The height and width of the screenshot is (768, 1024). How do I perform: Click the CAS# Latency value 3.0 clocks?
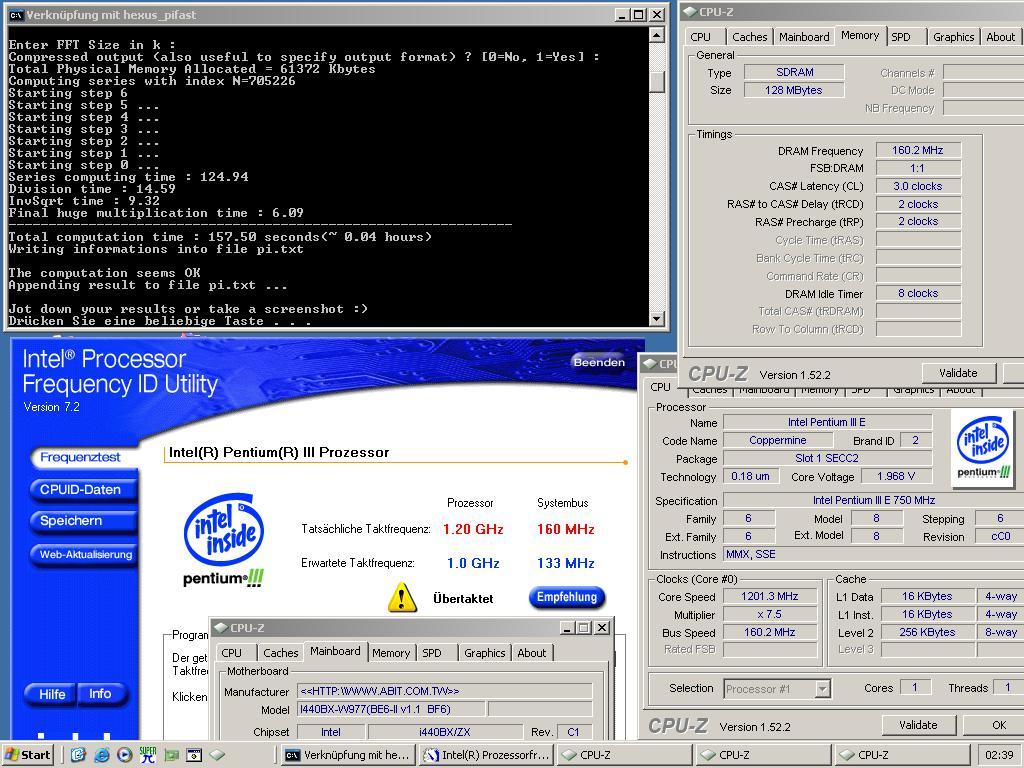click(918, 186)
